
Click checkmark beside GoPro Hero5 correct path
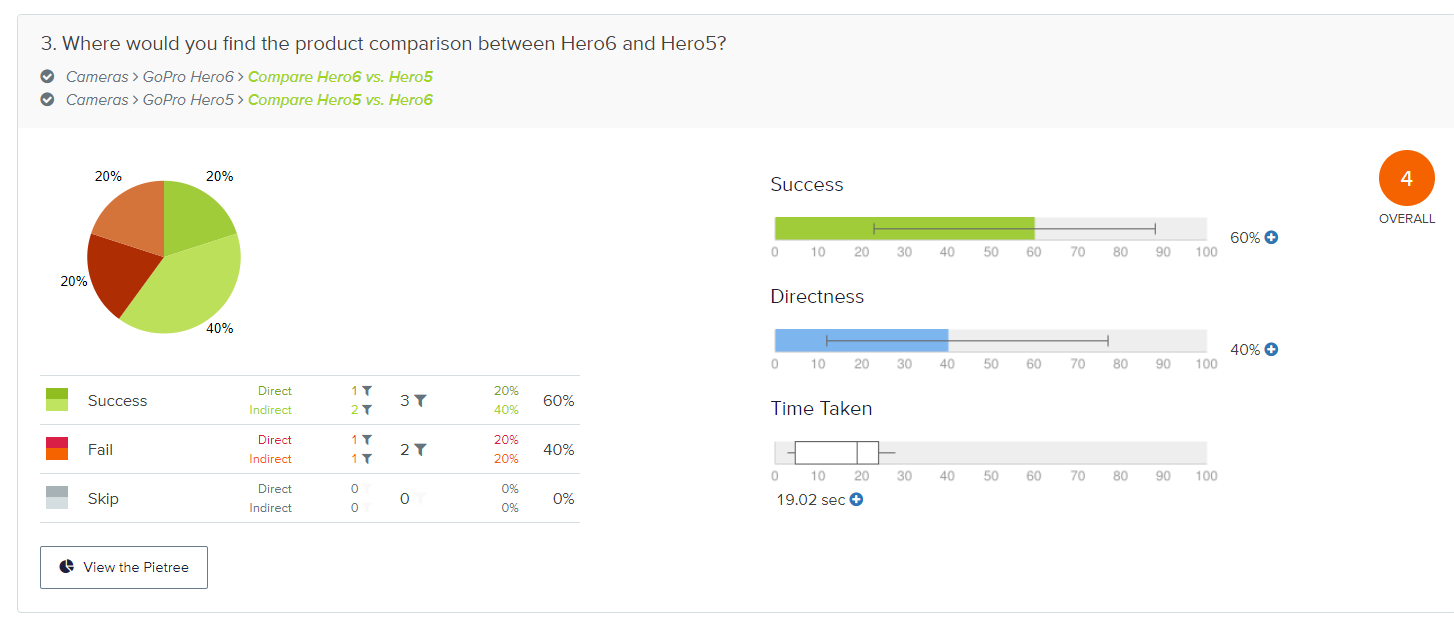[47, 99]
